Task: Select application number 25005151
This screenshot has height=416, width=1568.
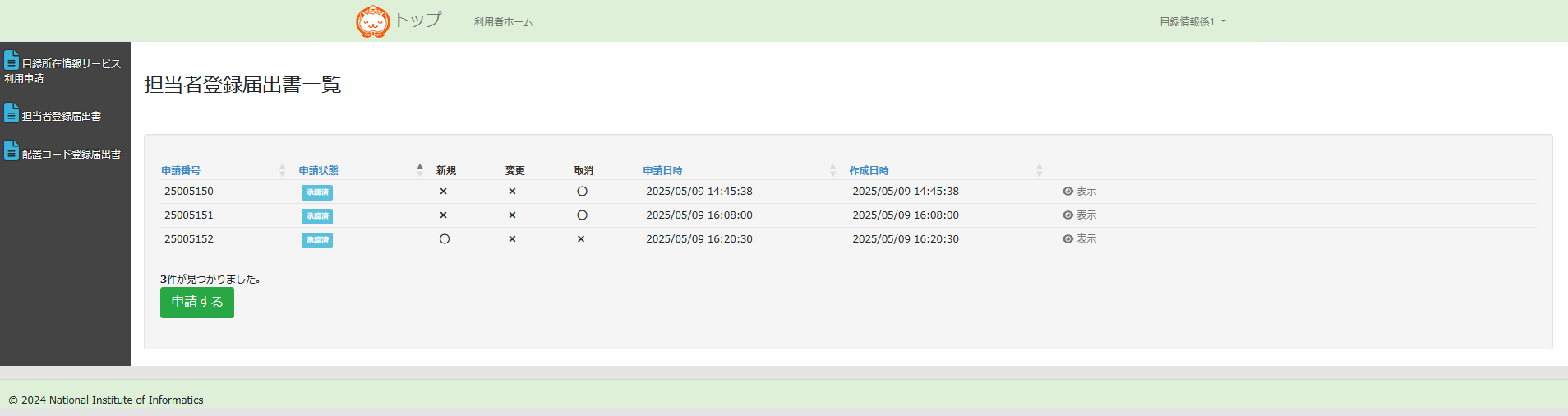Action: 189,215
